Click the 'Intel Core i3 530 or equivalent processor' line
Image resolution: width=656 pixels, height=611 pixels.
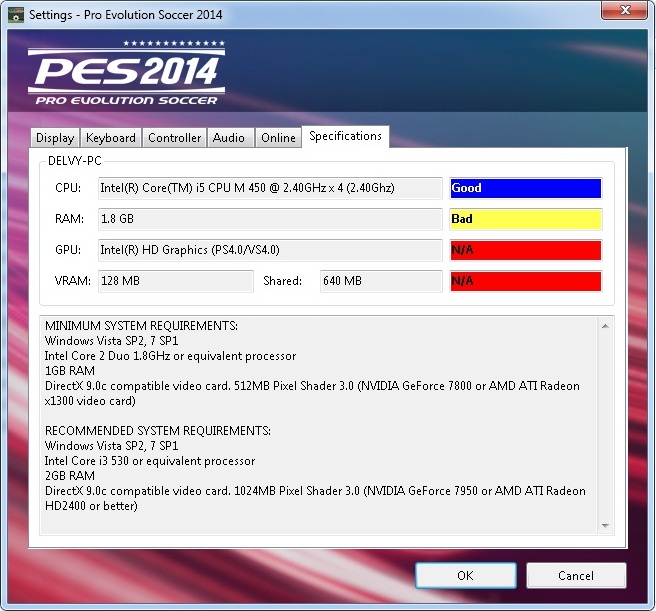150,461
